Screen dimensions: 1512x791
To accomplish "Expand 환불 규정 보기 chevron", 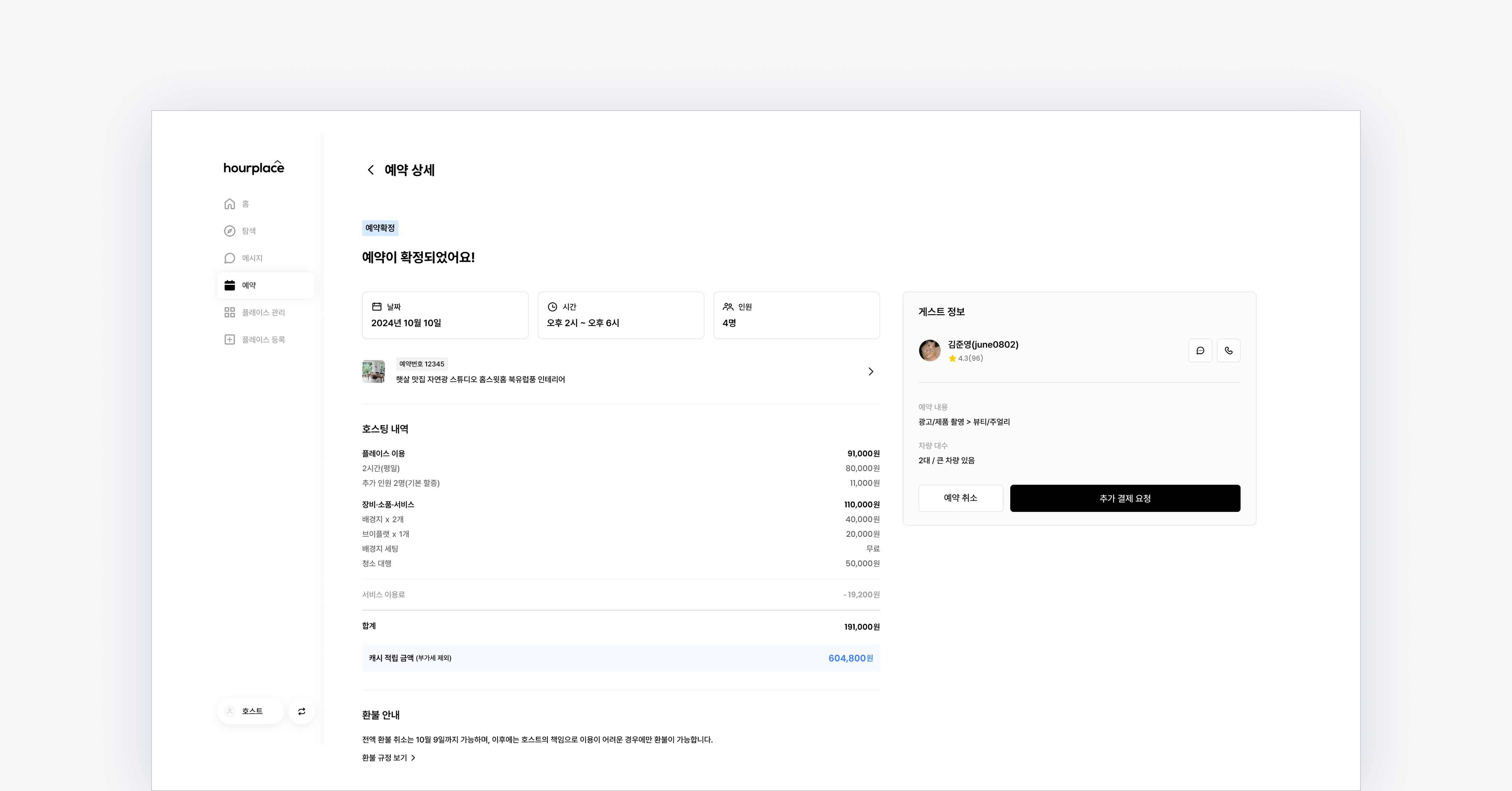I will 413,758.
